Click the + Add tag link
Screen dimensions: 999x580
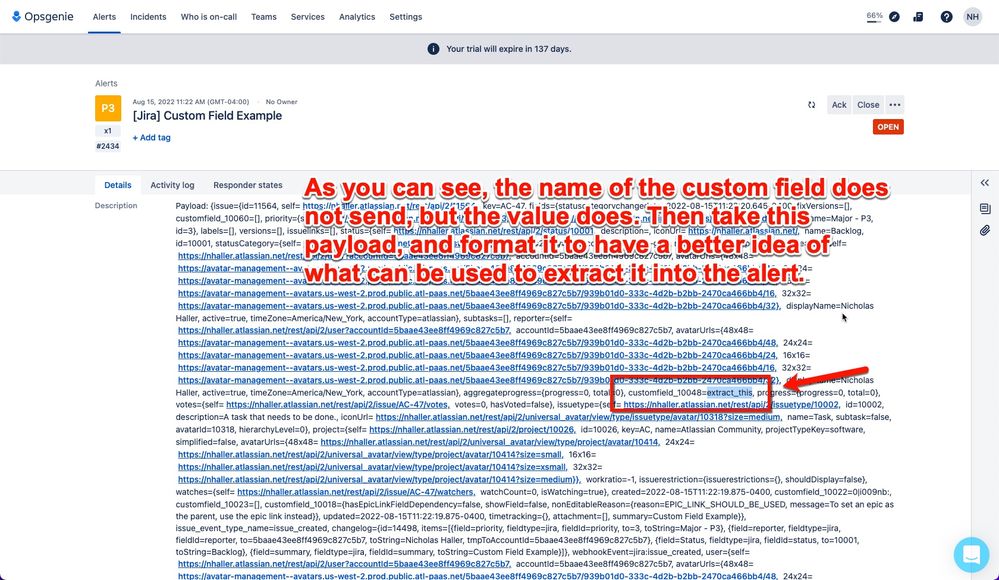click(x=152, y=138)
